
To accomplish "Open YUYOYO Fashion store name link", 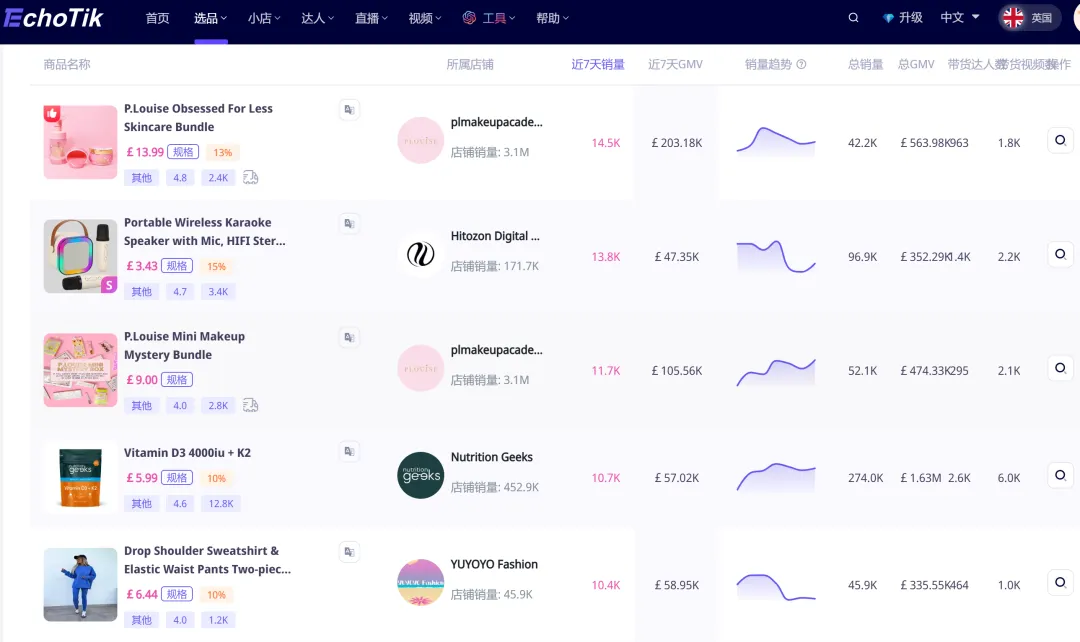I will tap(494, 564).
